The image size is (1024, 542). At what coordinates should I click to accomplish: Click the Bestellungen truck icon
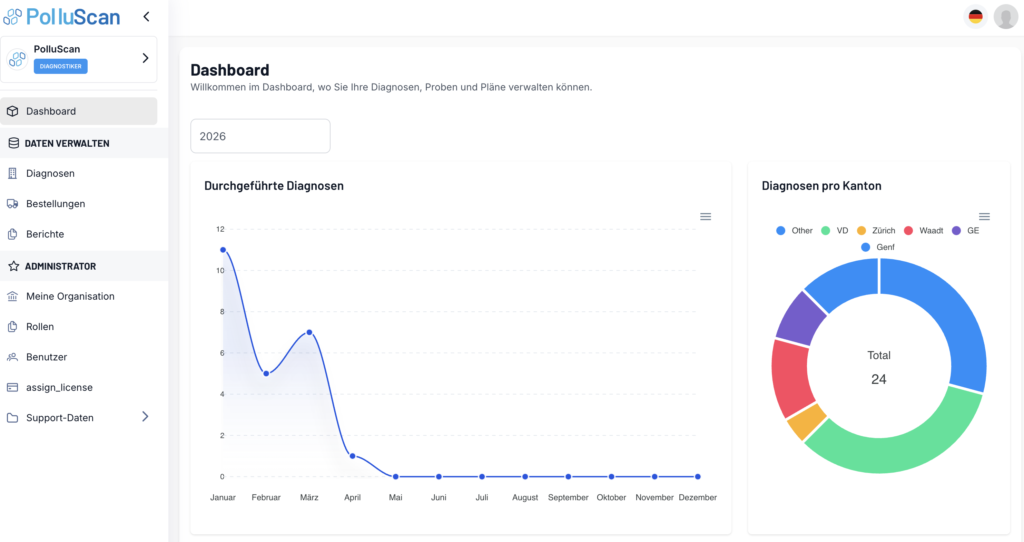coord(13,204)
